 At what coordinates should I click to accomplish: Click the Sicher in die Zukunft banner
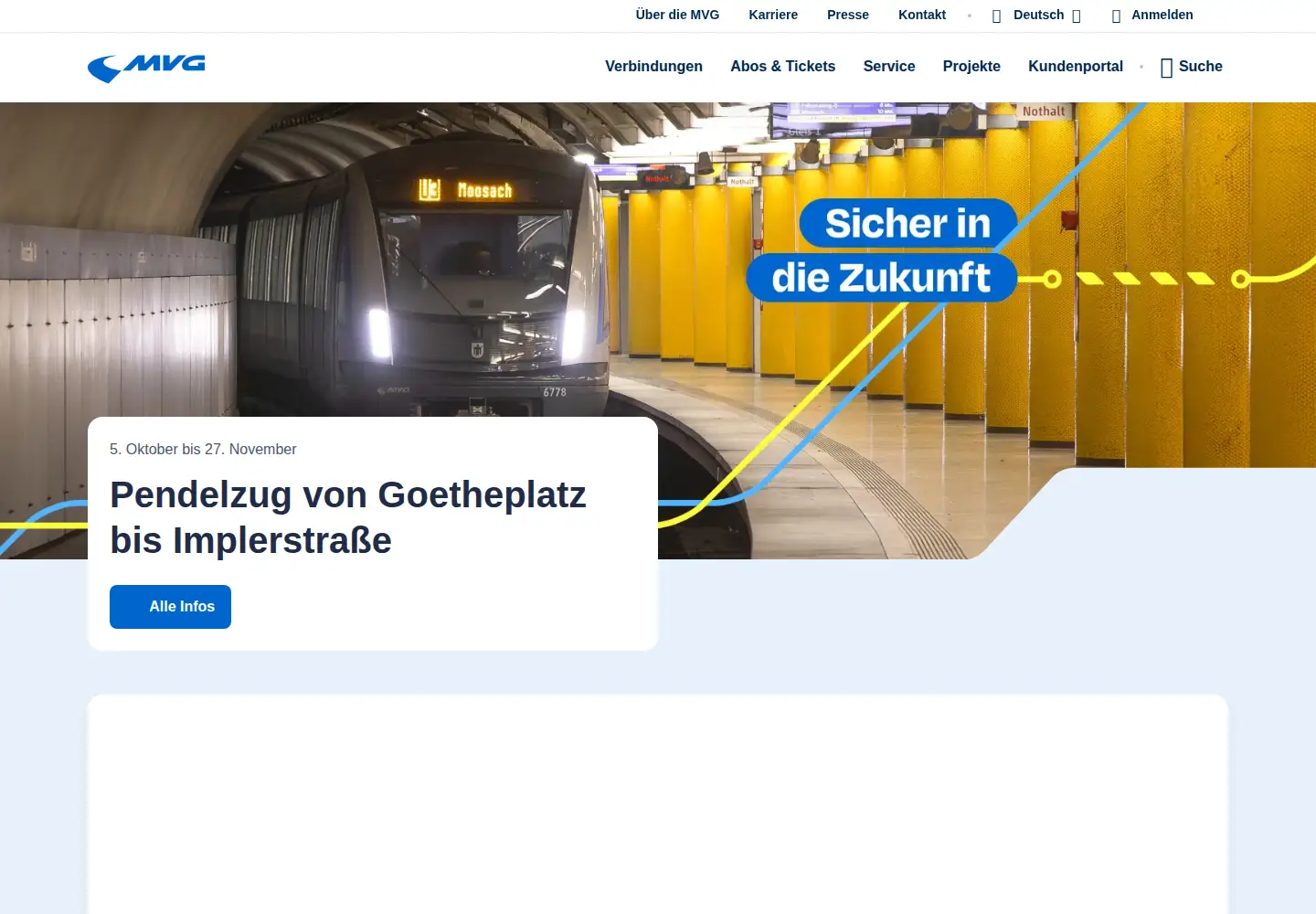[882, 250]
